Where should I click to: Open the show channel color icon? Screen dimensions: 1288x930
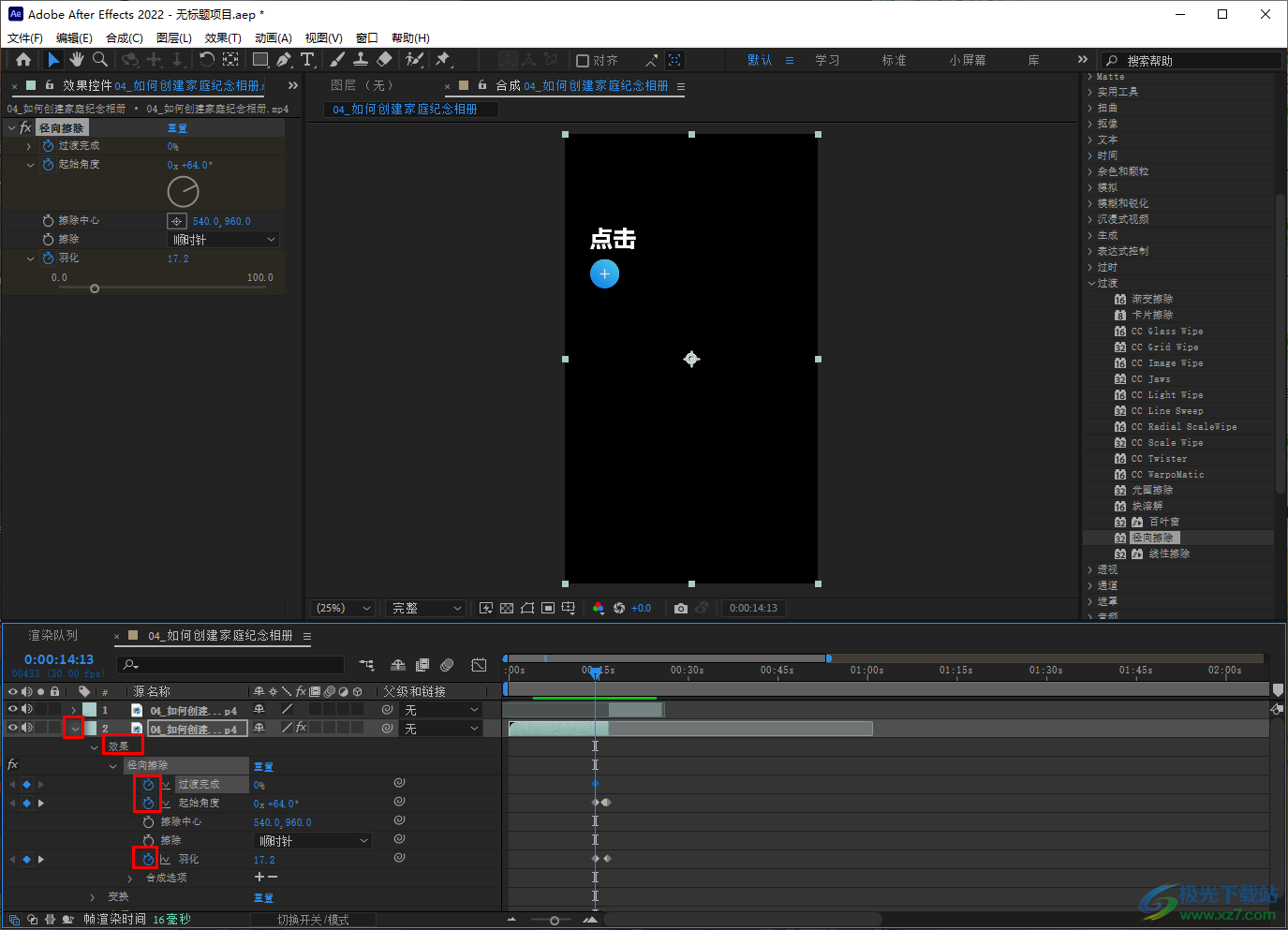pos(599,608)
